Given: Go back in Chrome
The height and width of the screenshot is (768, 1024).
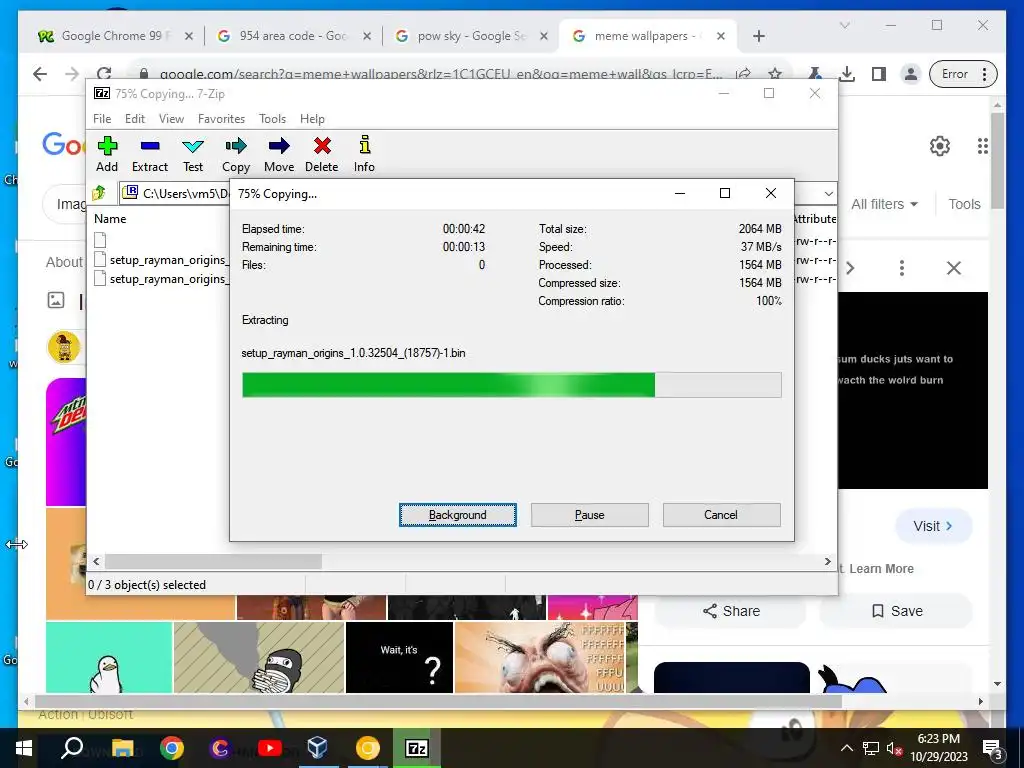Looking at the screenshot, I should pos(40,74).
